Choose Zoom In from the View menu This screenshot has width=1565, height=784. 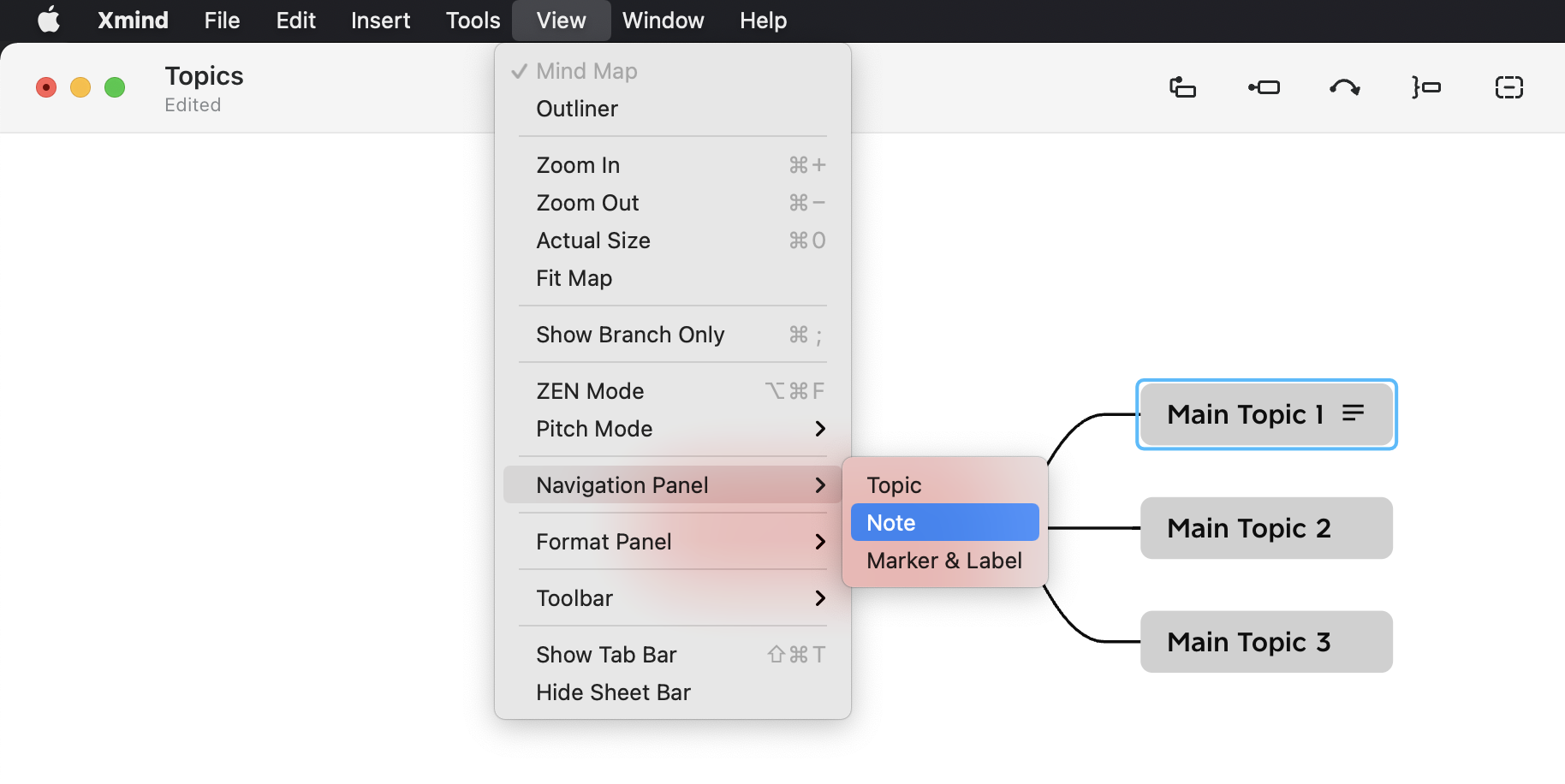673,165
